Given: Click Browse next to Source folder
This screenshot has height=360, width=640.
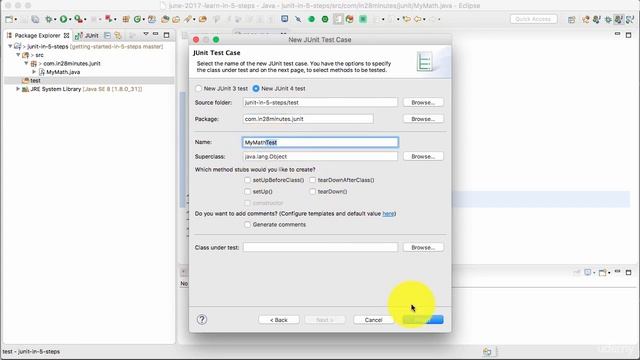Looking at the screenshot, I should [x=423, y=102].
